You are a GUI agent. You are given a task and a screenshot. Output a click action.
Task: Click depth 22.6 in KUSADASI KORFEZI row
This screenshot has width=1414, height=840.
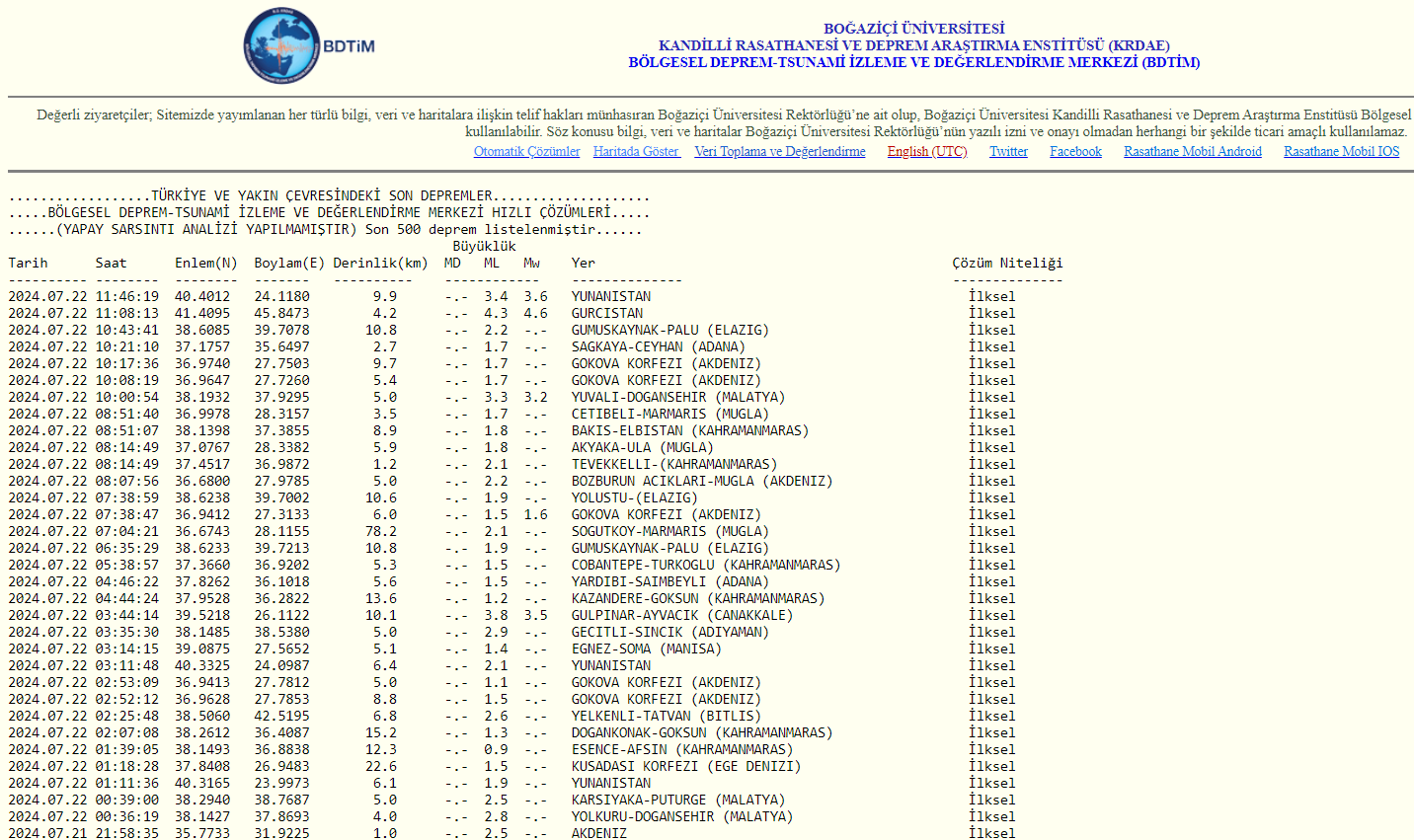tap(381, 766)
